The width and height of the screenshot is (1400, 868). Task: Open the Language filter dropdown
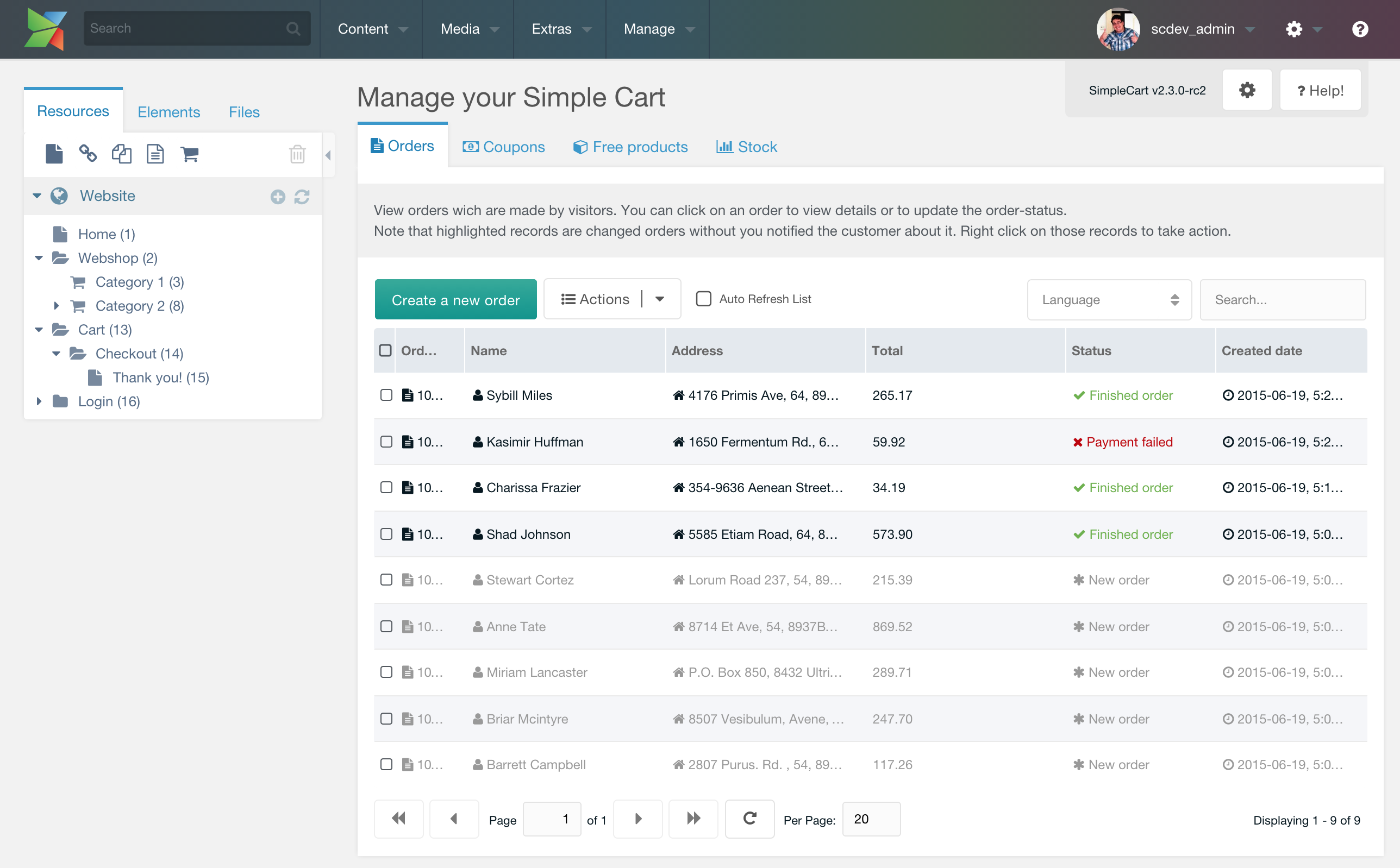coord(1109,300)
